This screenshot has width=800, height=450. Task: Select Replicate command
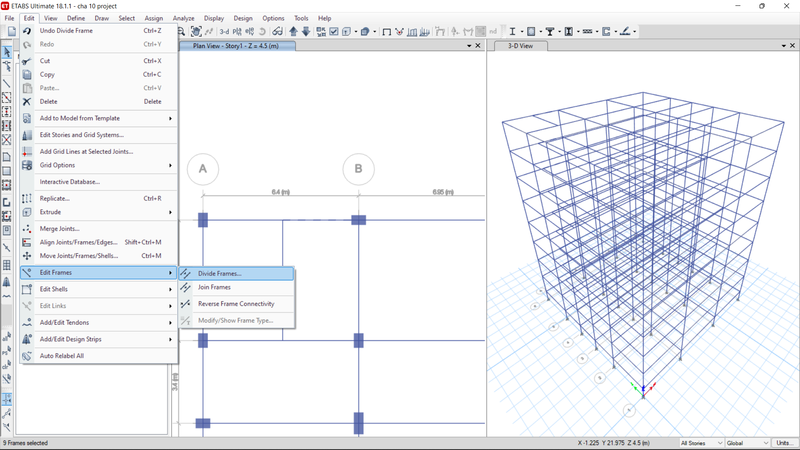click(98, 198)
